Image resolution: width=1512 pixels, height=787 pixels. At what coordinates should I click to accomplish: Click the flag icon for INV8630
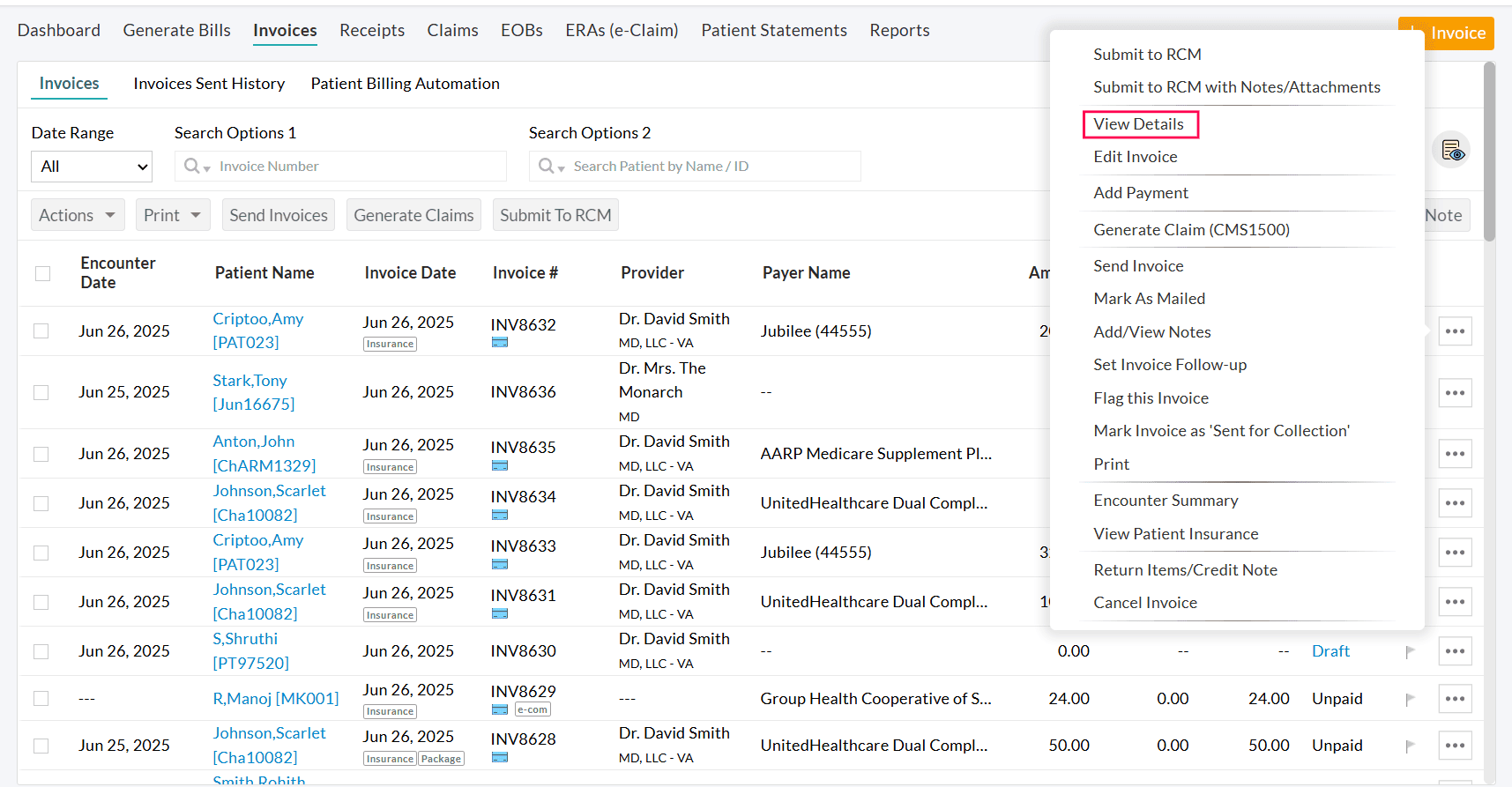click(x=1410, y=652)
